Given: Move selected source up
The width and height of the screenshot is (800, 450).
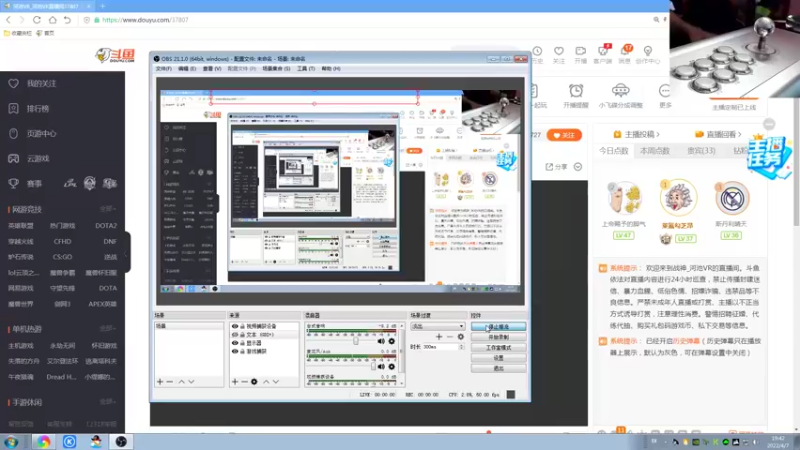Looking at the screenshot, I should (266, 382).
